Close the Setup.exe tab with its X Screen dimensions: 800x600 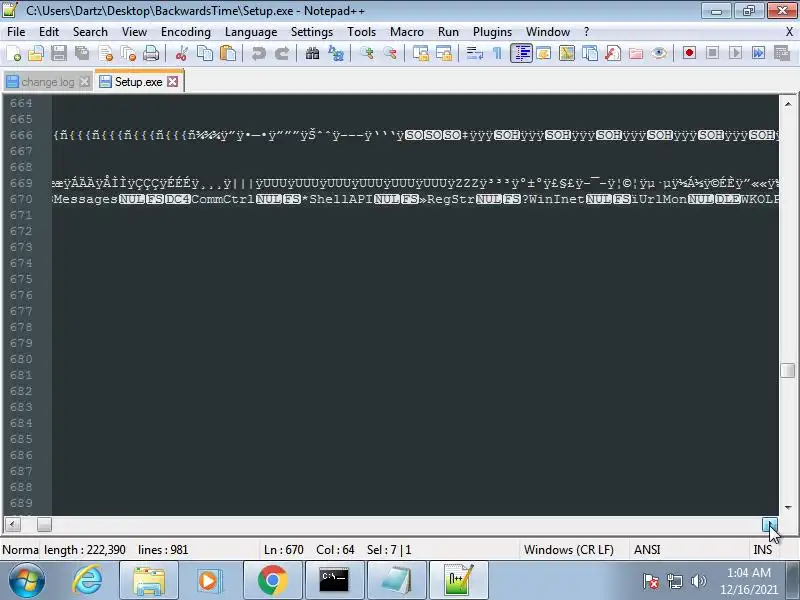[x=173, y=82]
